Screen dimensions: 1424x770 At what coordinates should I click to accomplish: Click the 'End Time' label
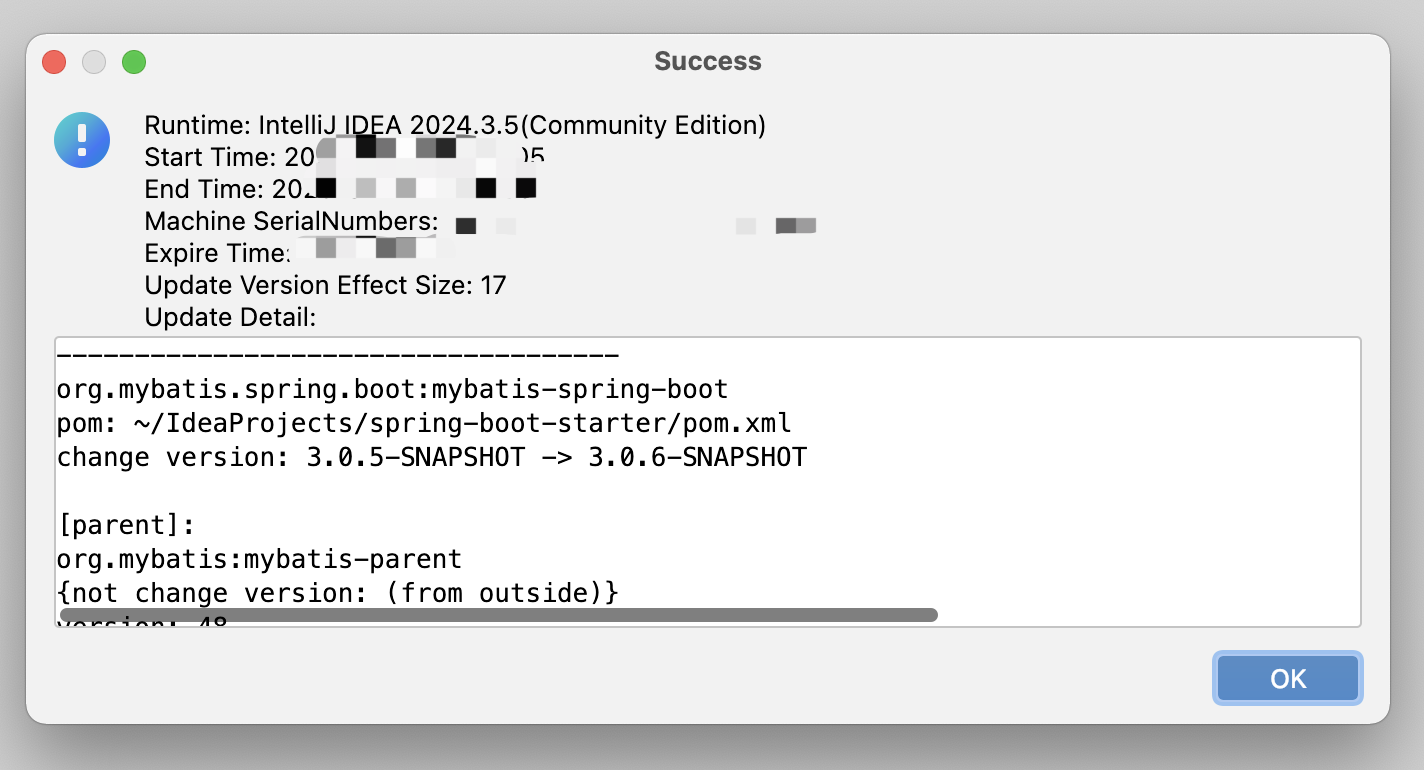tap(203, 189)
